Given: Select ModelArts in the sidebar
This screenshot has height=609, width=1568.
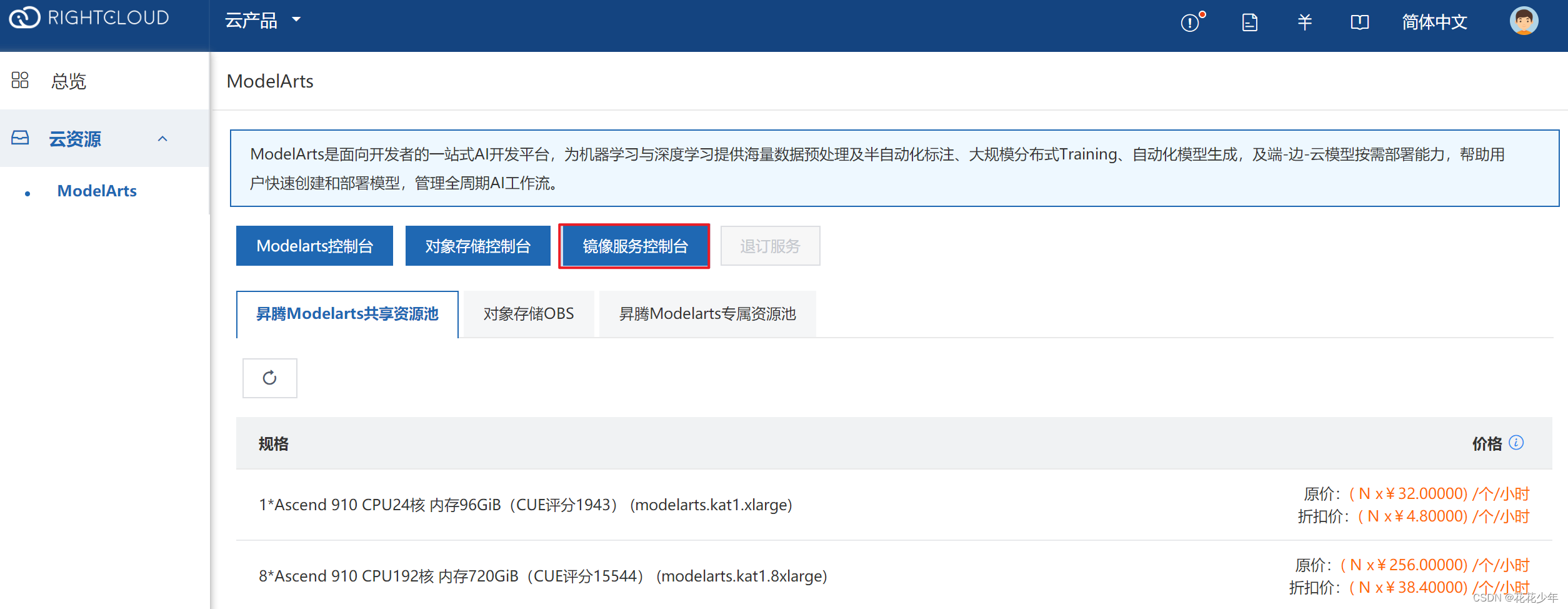Looking at the screenshot, I should point(97,191).
